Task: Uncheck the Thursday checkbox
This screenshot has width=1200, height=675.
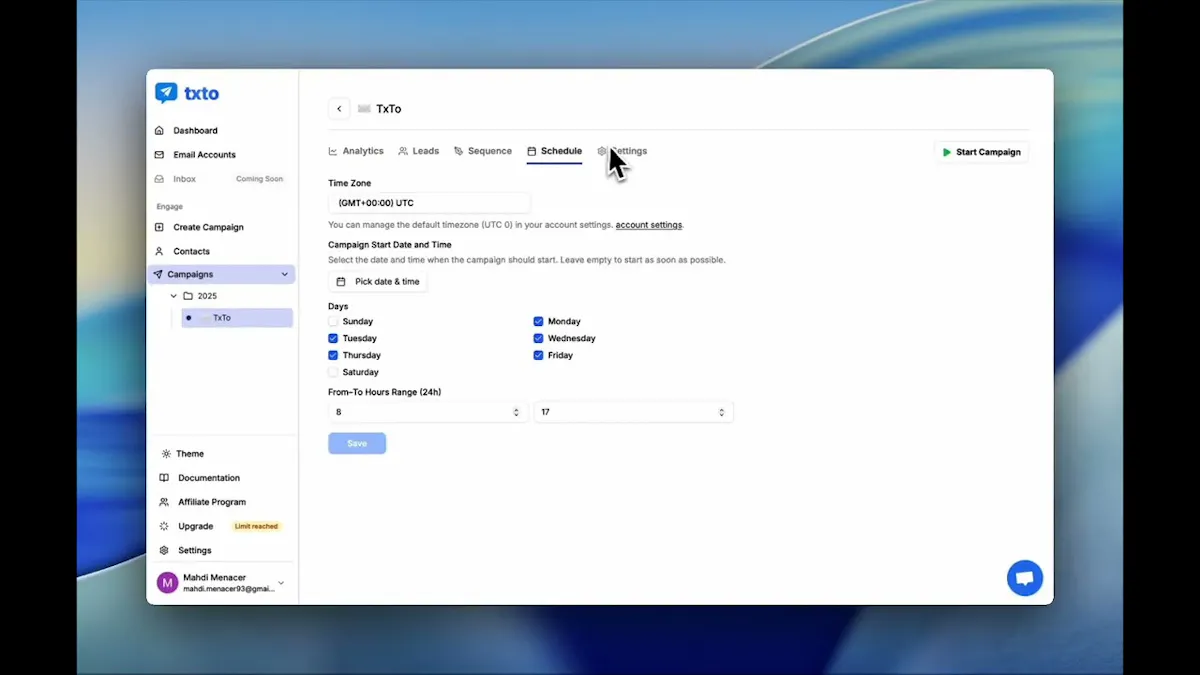Action: point(333,355)
